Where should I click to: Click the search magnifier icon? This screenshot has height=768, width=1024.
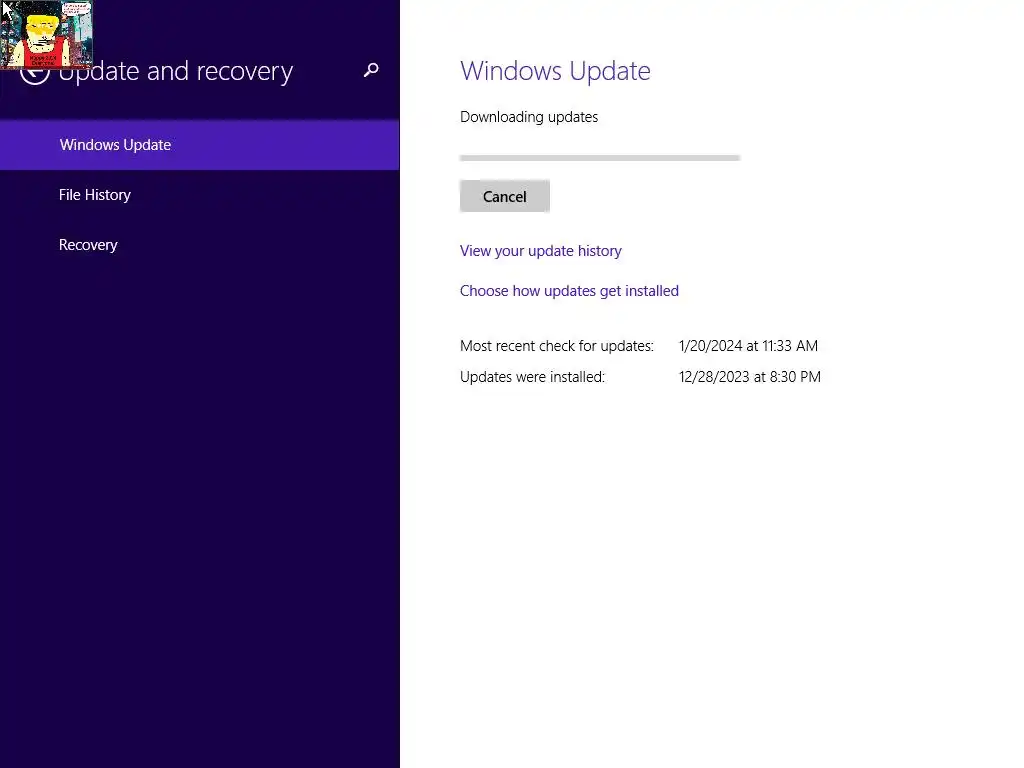(x=371, y=70)
